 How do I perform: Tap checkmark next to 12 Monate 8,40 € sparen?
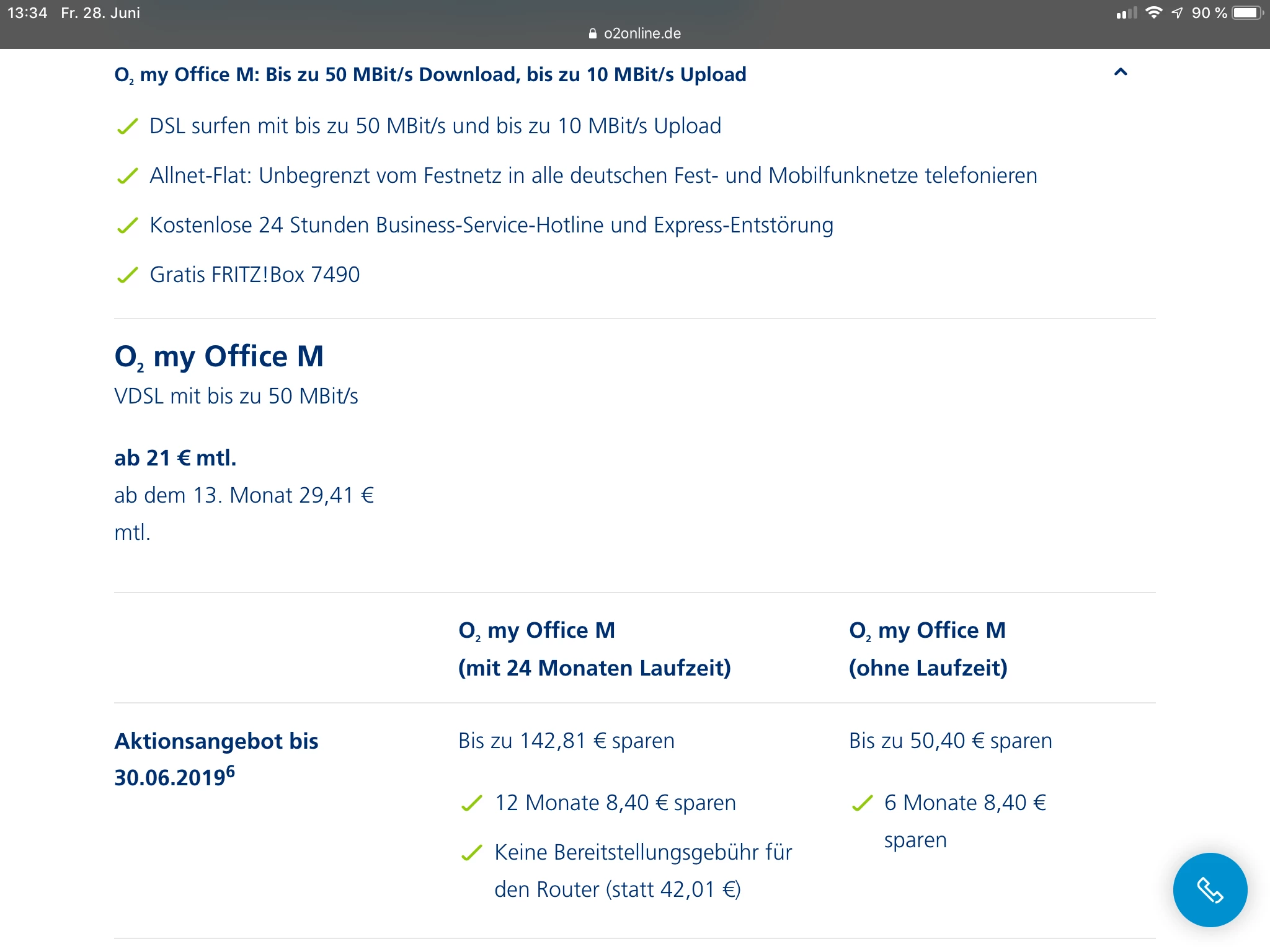[x=472, y=803]
